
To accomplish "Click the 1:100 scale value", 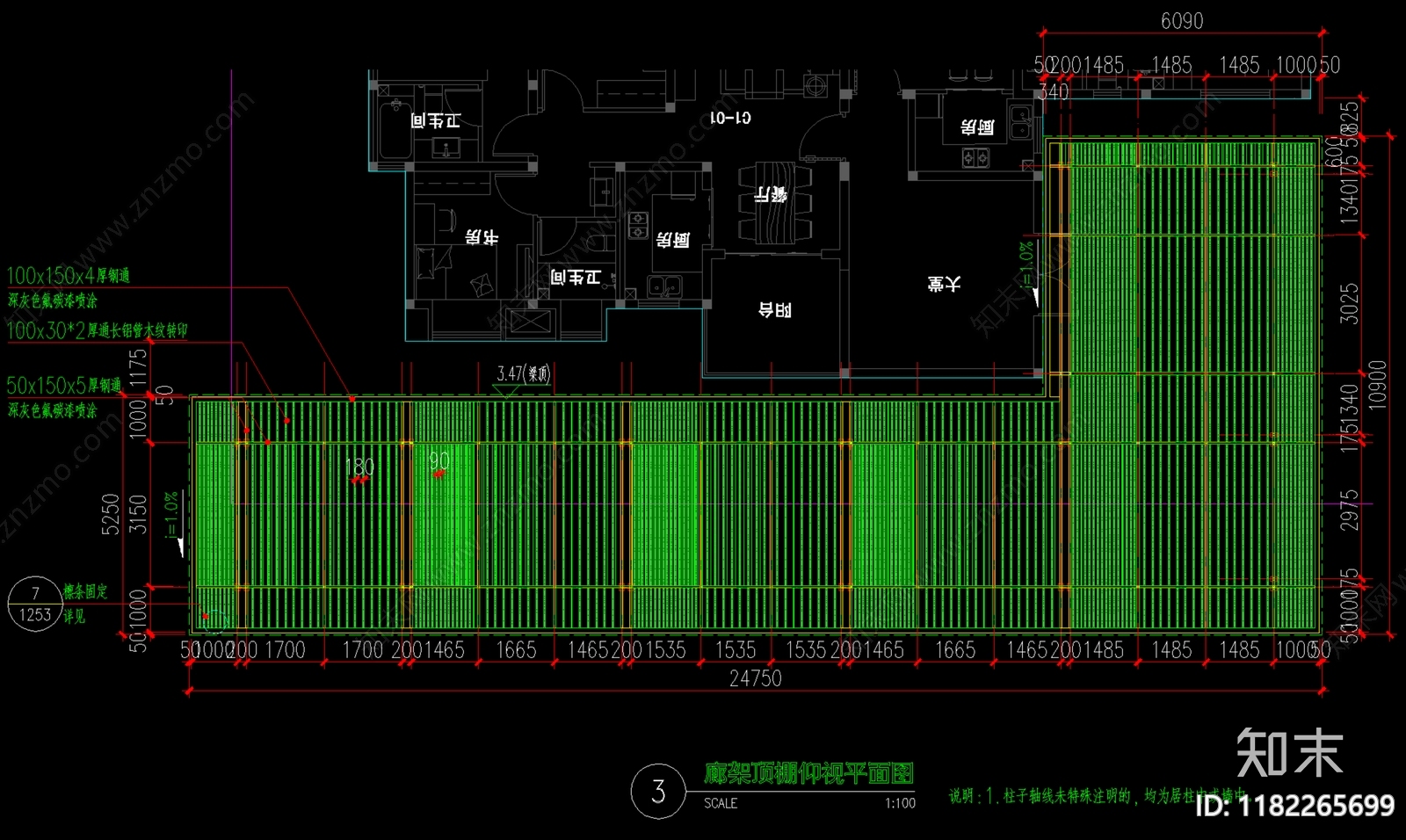I will click(900, 803).
